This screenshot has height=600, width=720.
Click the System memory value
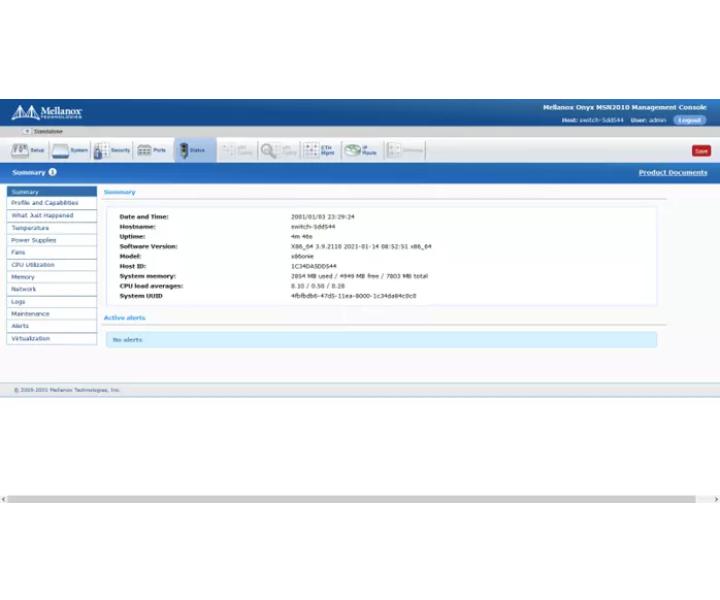(359, 276)
